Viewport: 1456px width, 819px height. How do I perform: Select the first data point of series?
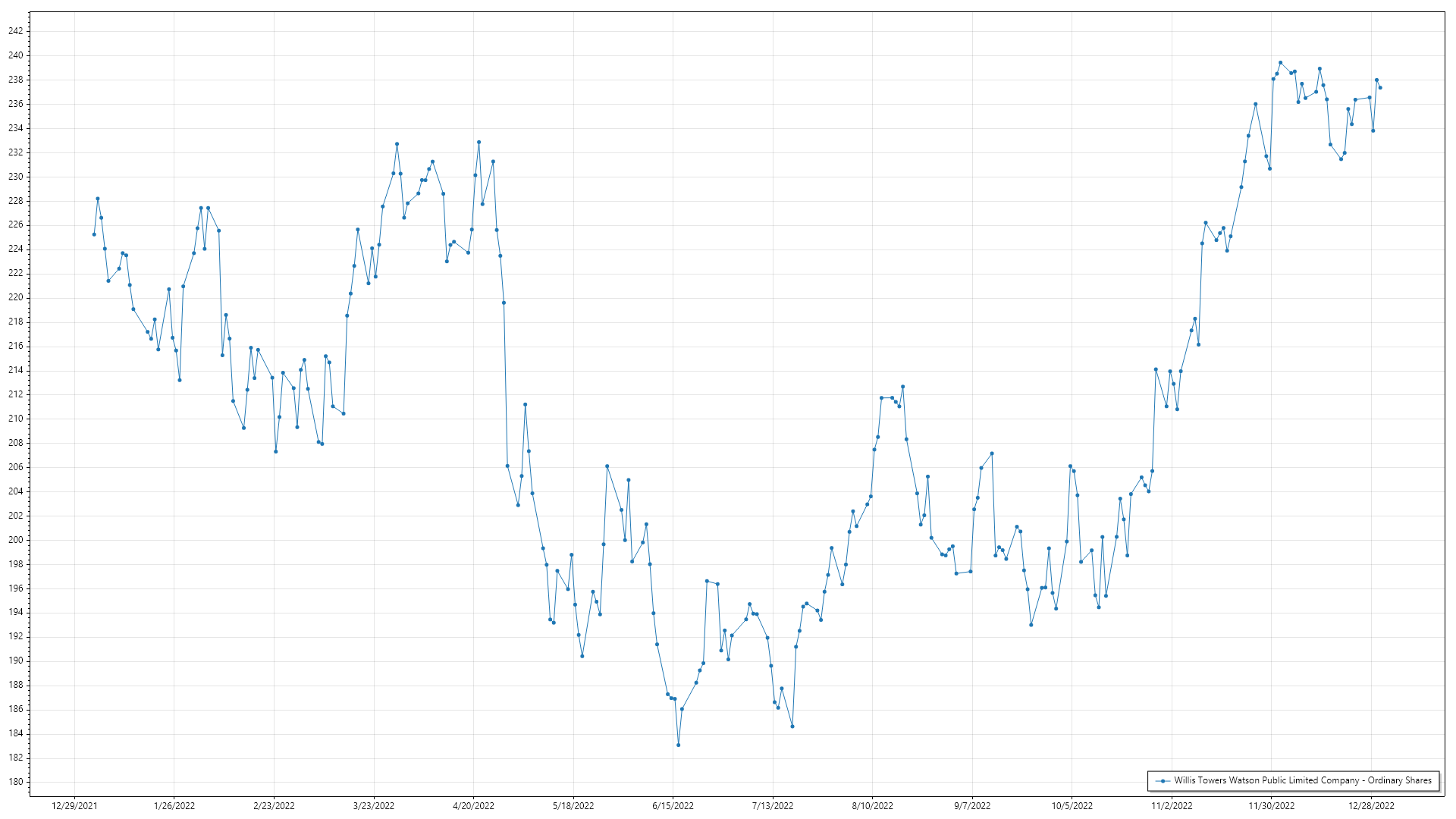(x=94, y=234)
